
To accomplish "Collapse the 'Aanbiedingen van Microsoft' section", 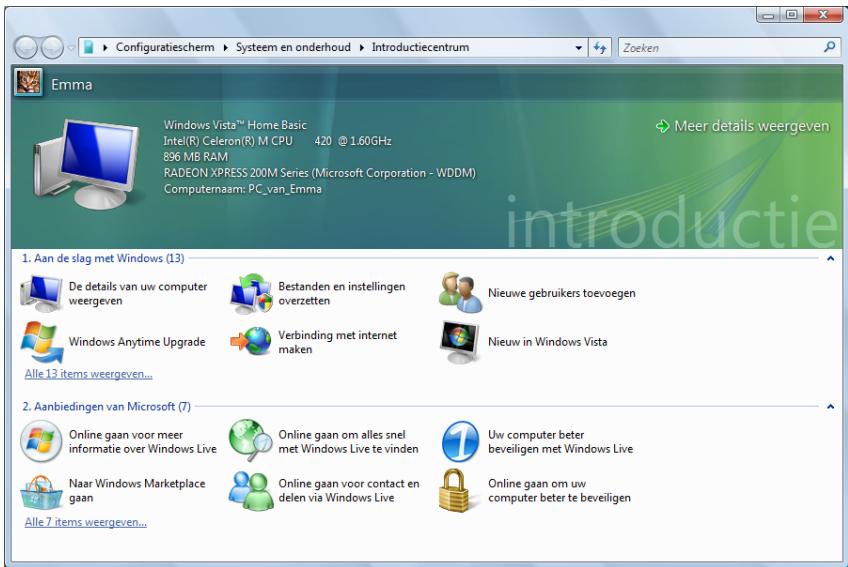I will [830, 406].
